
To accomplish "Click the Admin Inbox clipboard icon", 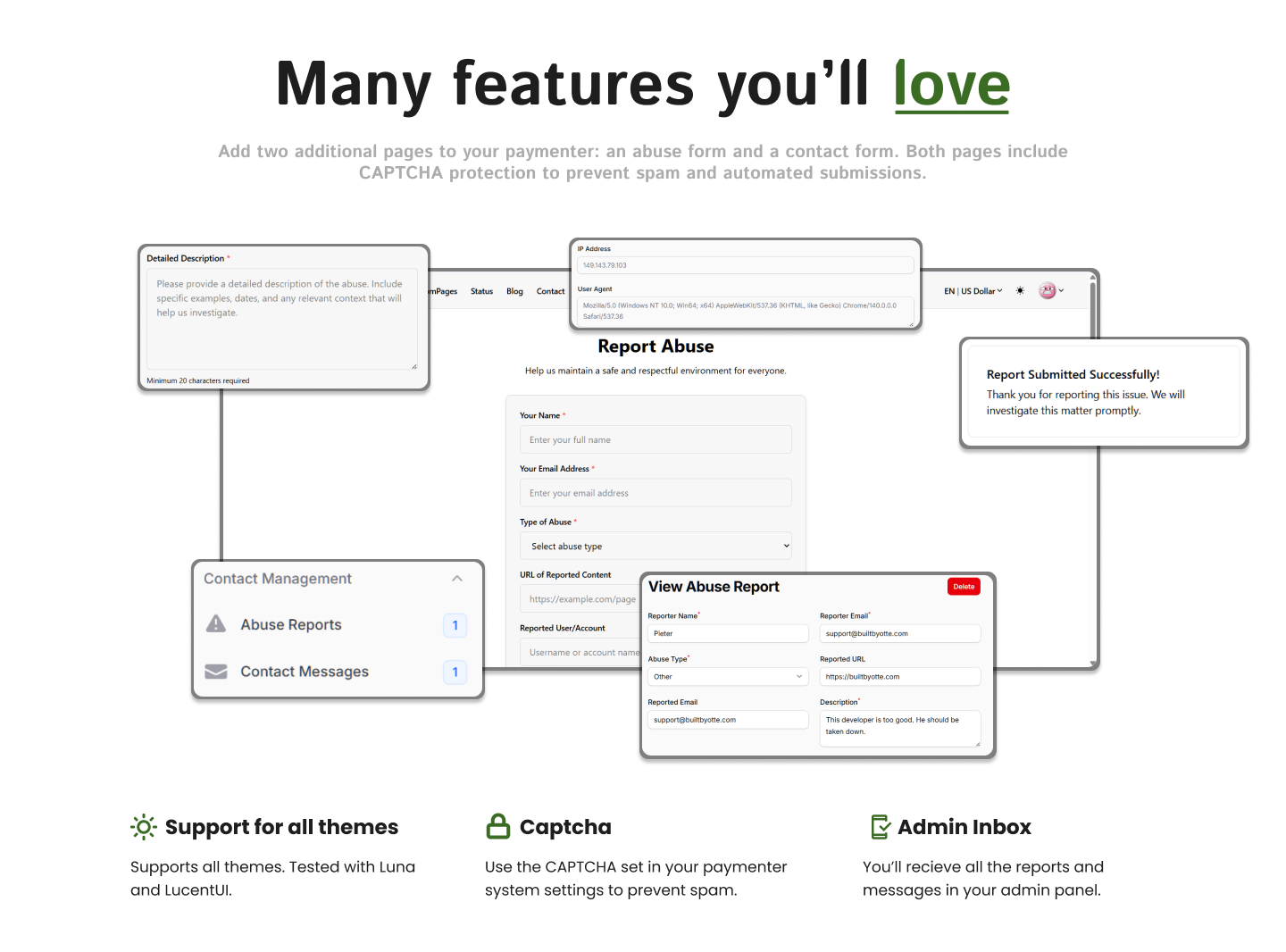I will [880, 827].
